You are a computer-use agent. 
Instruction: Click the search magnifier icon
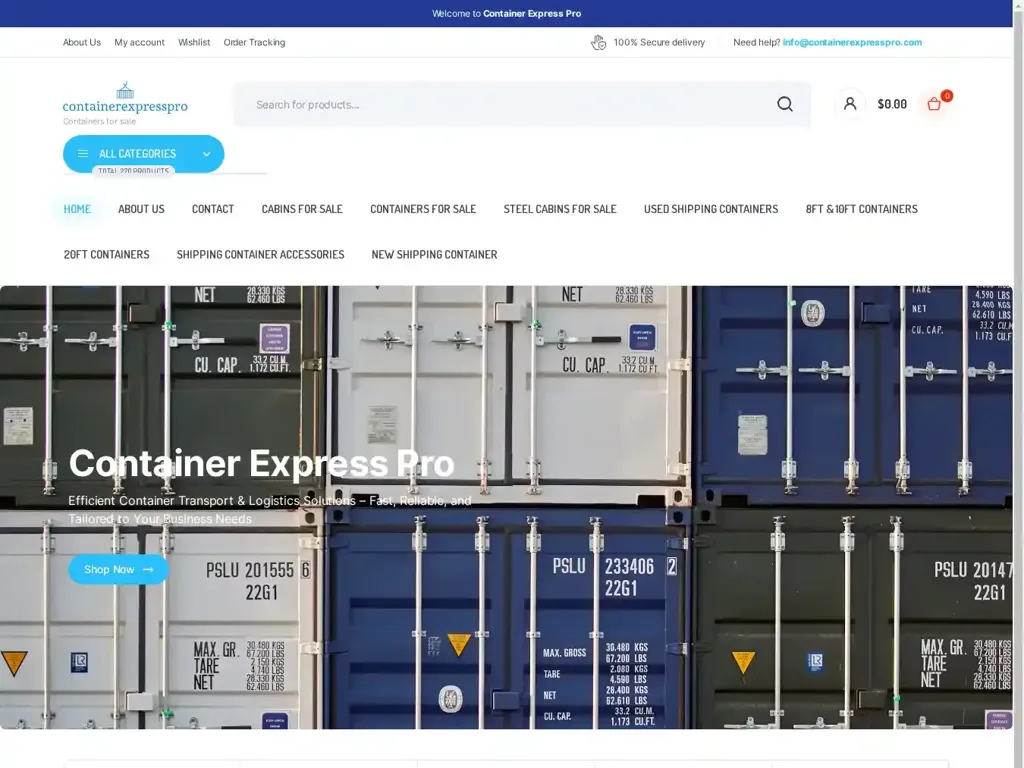coord(784,104)
